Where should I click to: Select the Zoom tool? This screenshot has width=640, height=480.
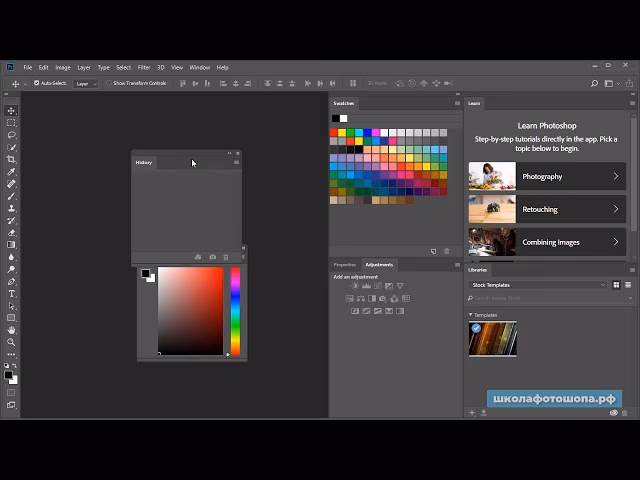[x=11, y=342]
